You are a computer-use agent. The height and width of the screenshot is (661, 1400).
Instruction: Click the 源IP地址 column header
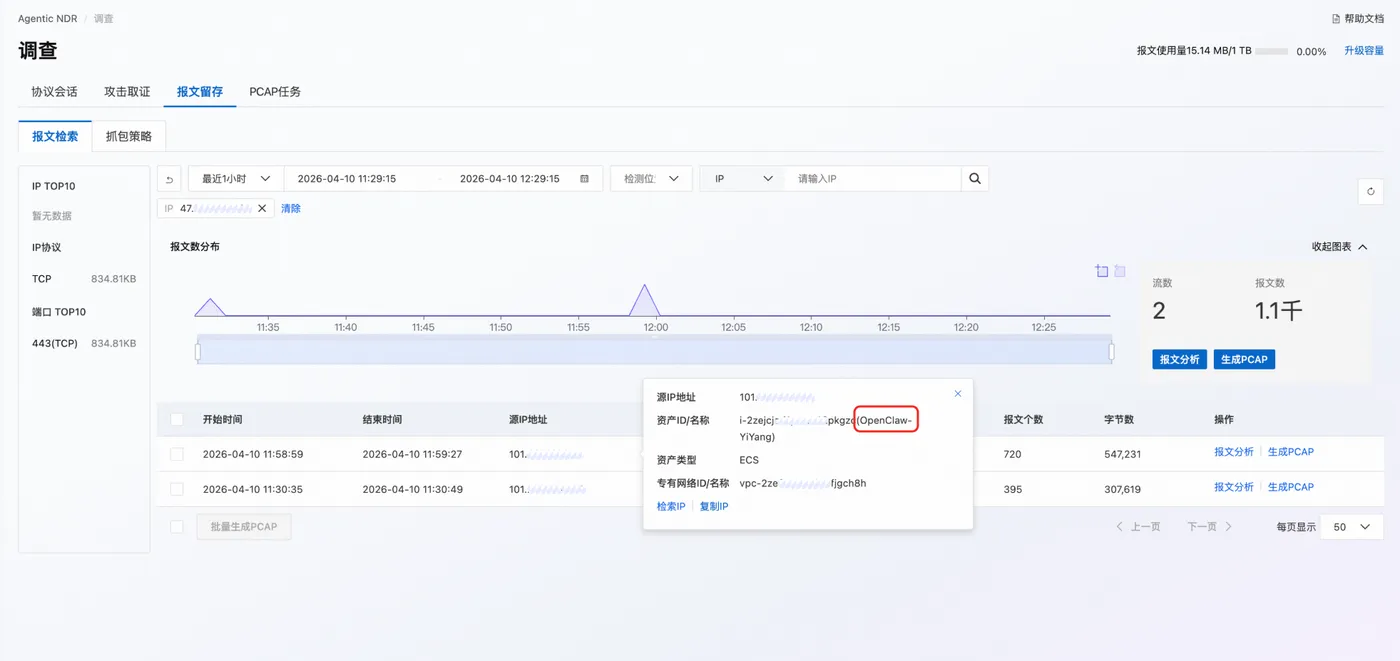(x=528, y=420)
